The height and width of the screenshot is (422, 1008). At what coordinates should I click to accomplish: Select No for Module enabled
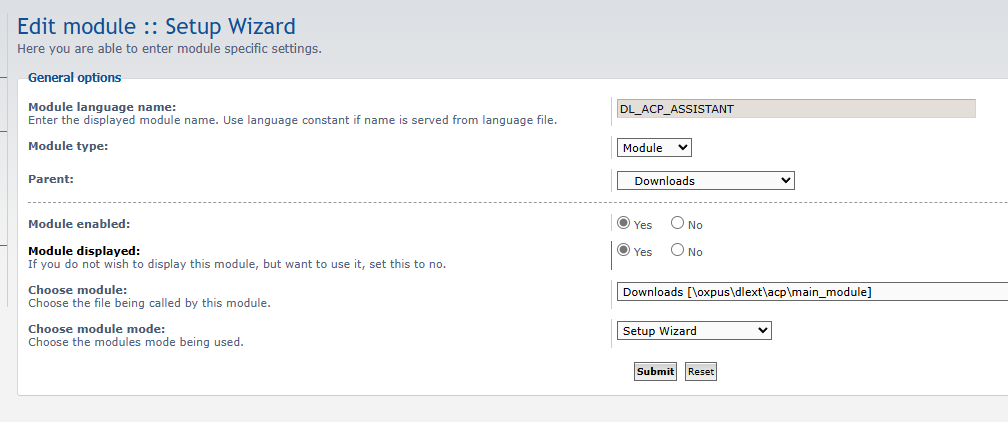(x=677, y=224)
